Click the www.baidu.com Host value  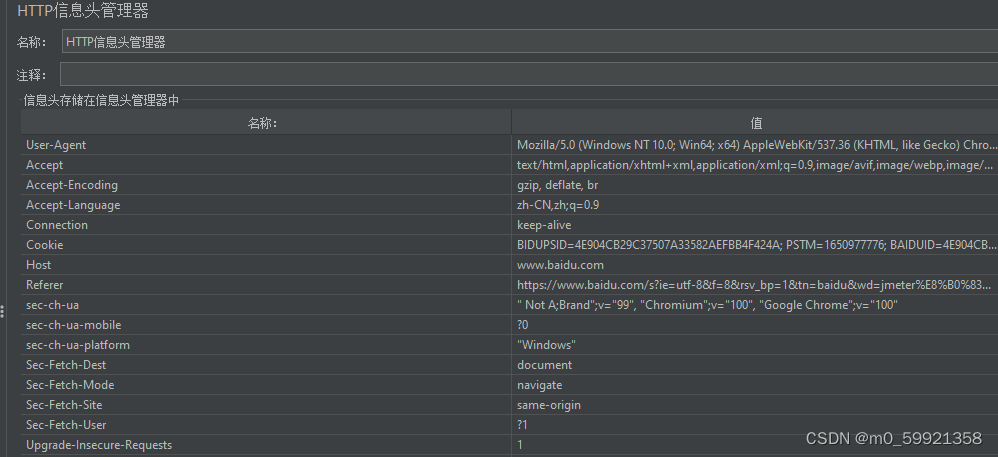[x=560, y=265]
